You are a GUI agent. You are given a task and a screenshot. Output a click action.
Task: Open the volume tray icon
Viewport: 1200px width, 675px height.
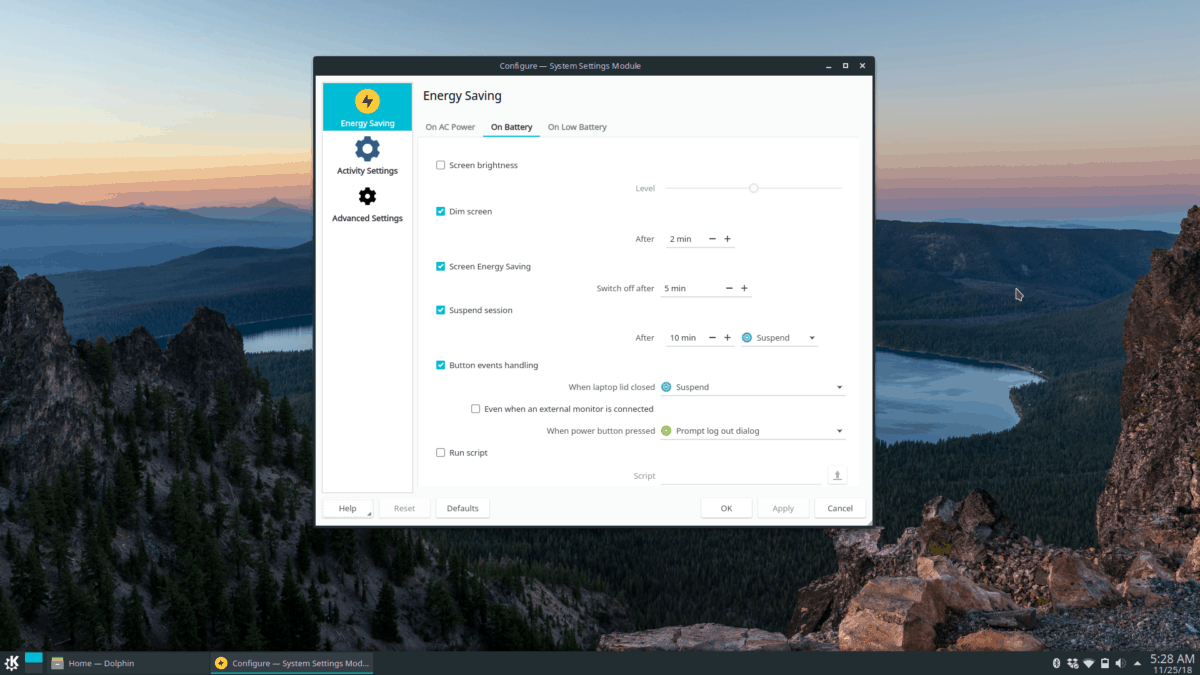click(x=1120, y=663)
